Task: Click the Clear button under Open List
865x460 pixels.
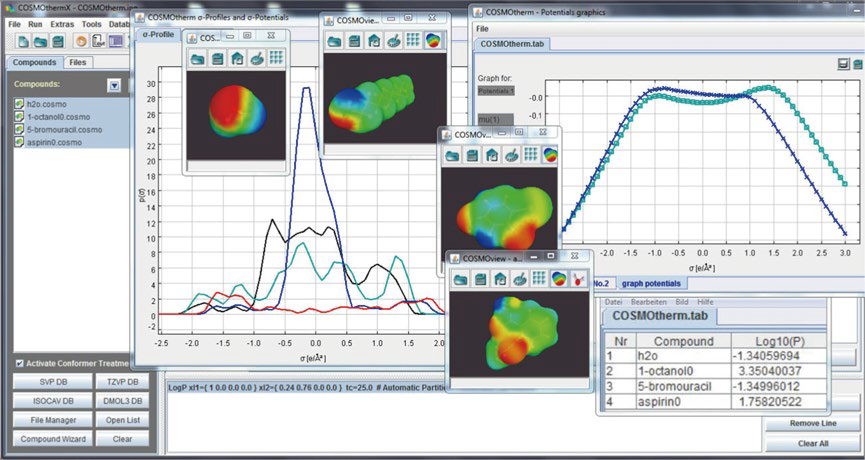Action: [122, 439]
